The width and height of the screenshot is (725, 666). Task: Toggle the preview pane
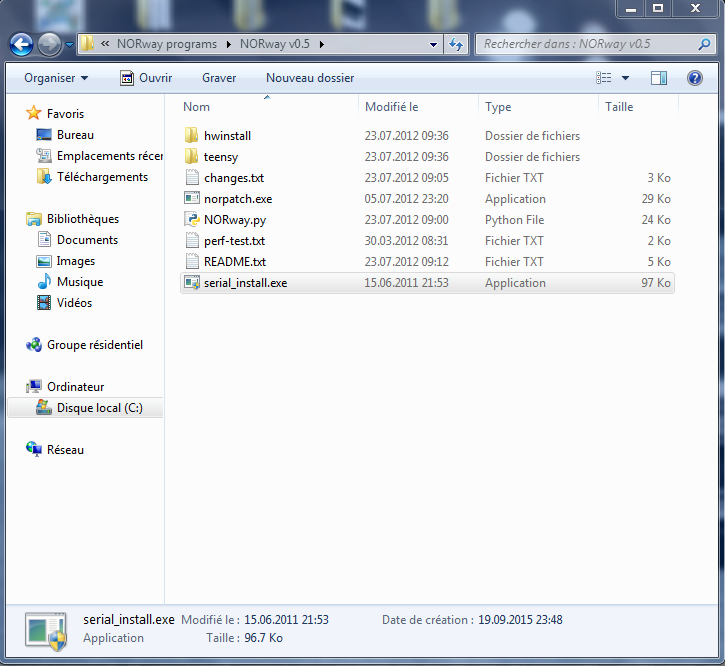pos(659,78)
